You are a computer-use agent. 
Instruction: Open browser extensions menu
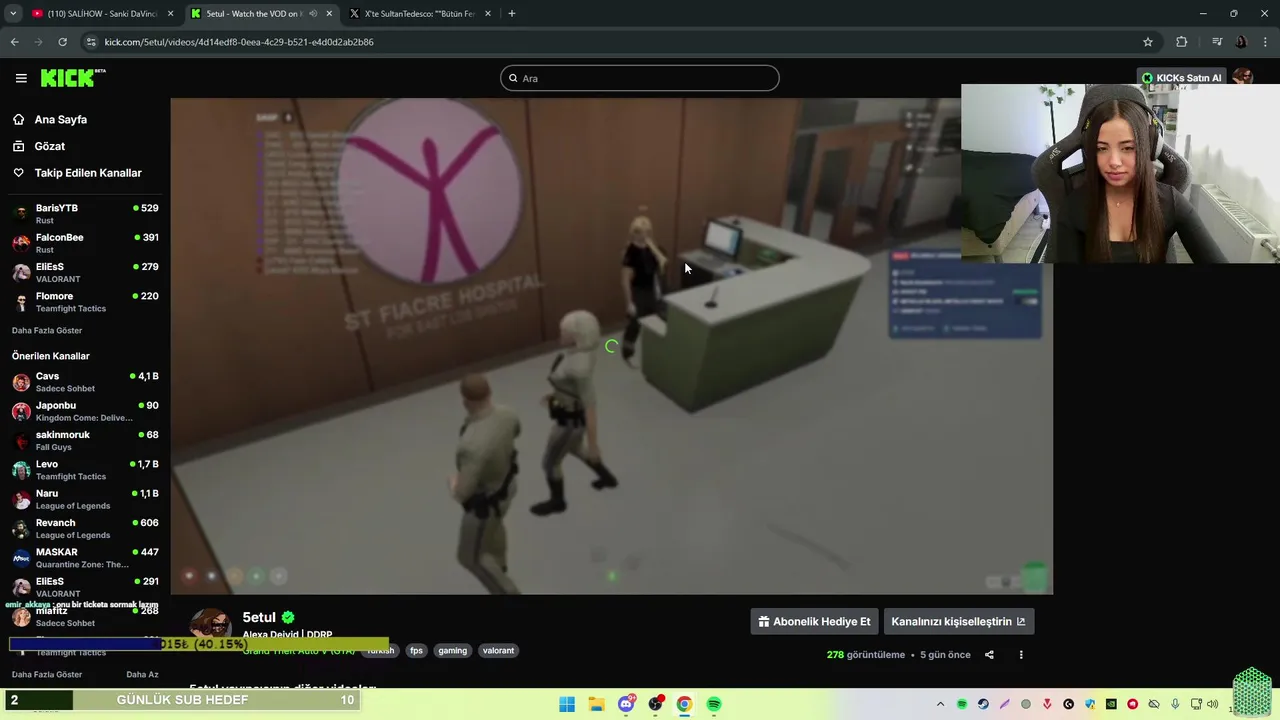point(1181,42)
